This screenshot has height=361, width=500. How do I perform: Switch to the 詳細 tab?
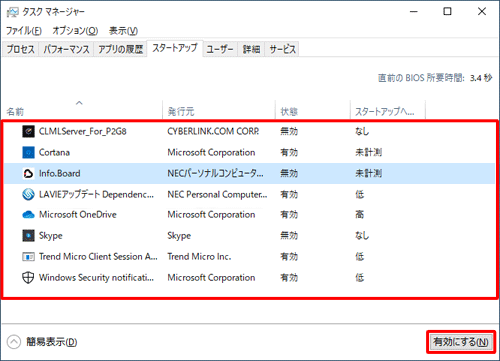pyautogui.click(x=251, y=49)
